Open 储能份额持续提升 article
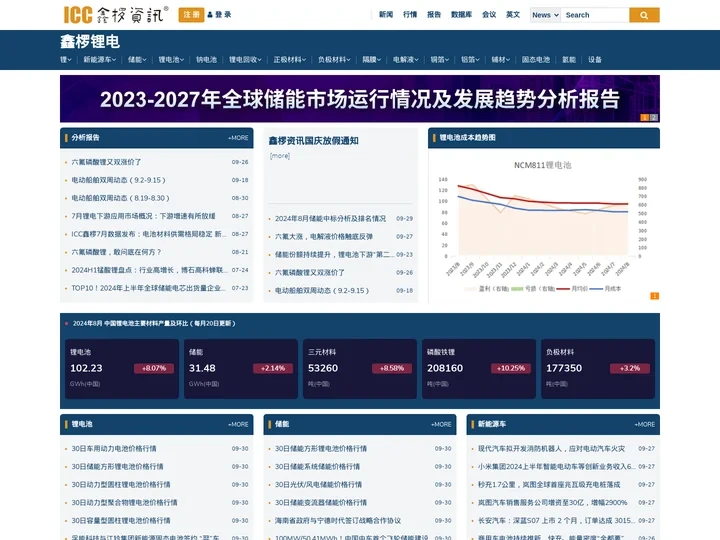 tap(334, 254)
